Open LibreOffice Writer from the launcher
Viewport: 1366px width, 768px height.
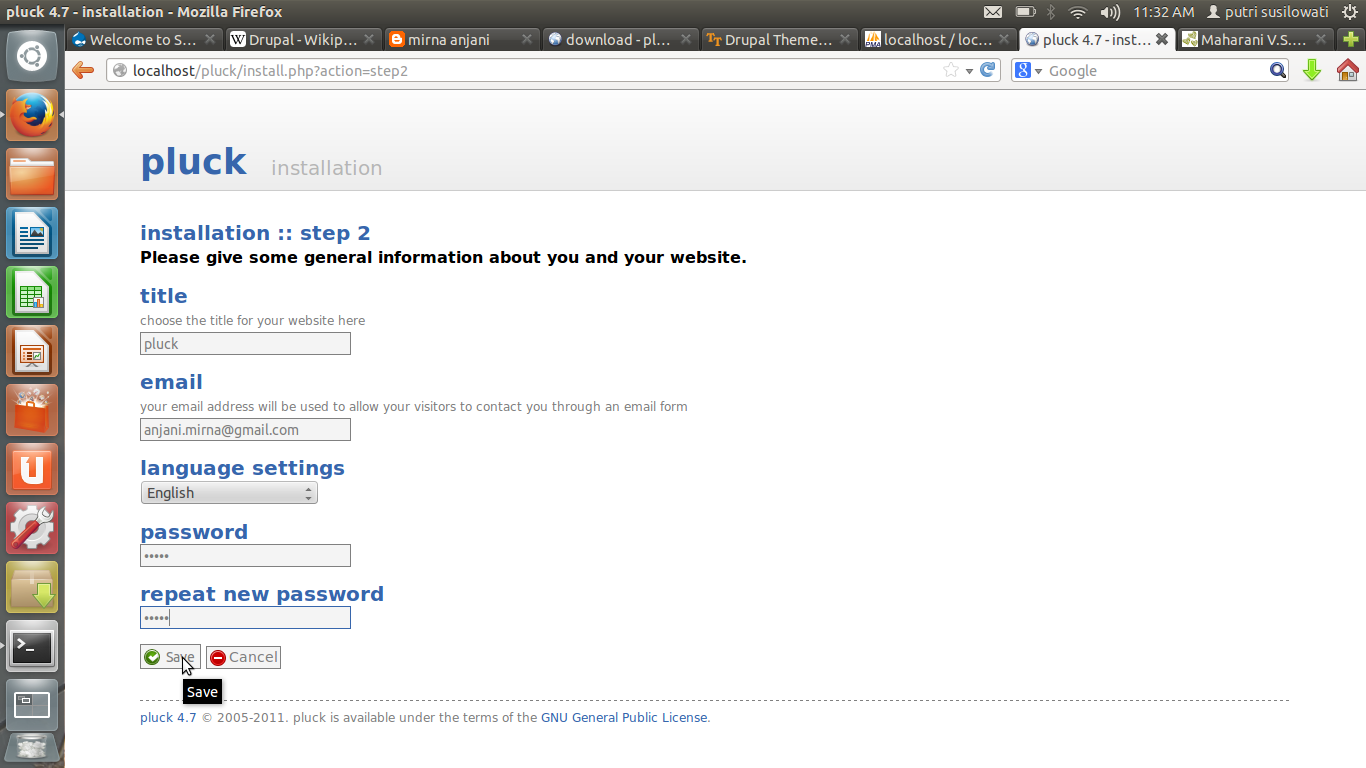point(32,233)
